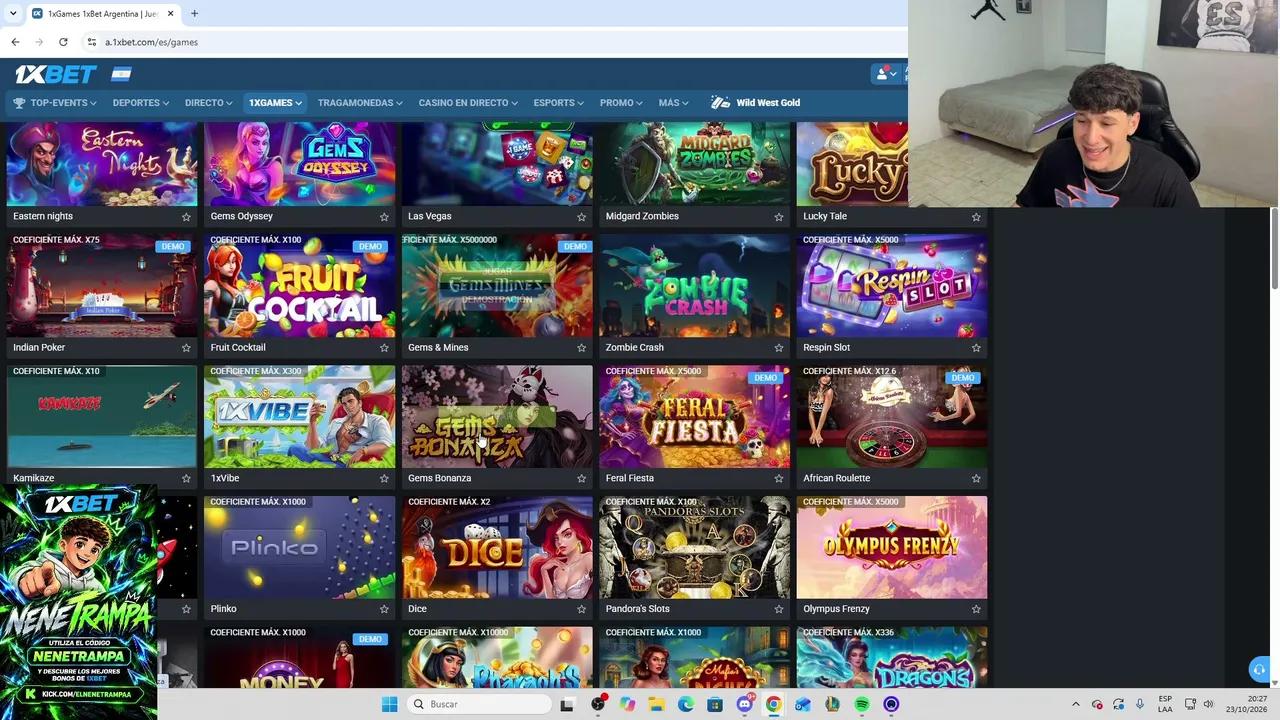Open Microsoft Edge from the taskbar
This screenshot has height=720, width=1280.
click(686, 704)
